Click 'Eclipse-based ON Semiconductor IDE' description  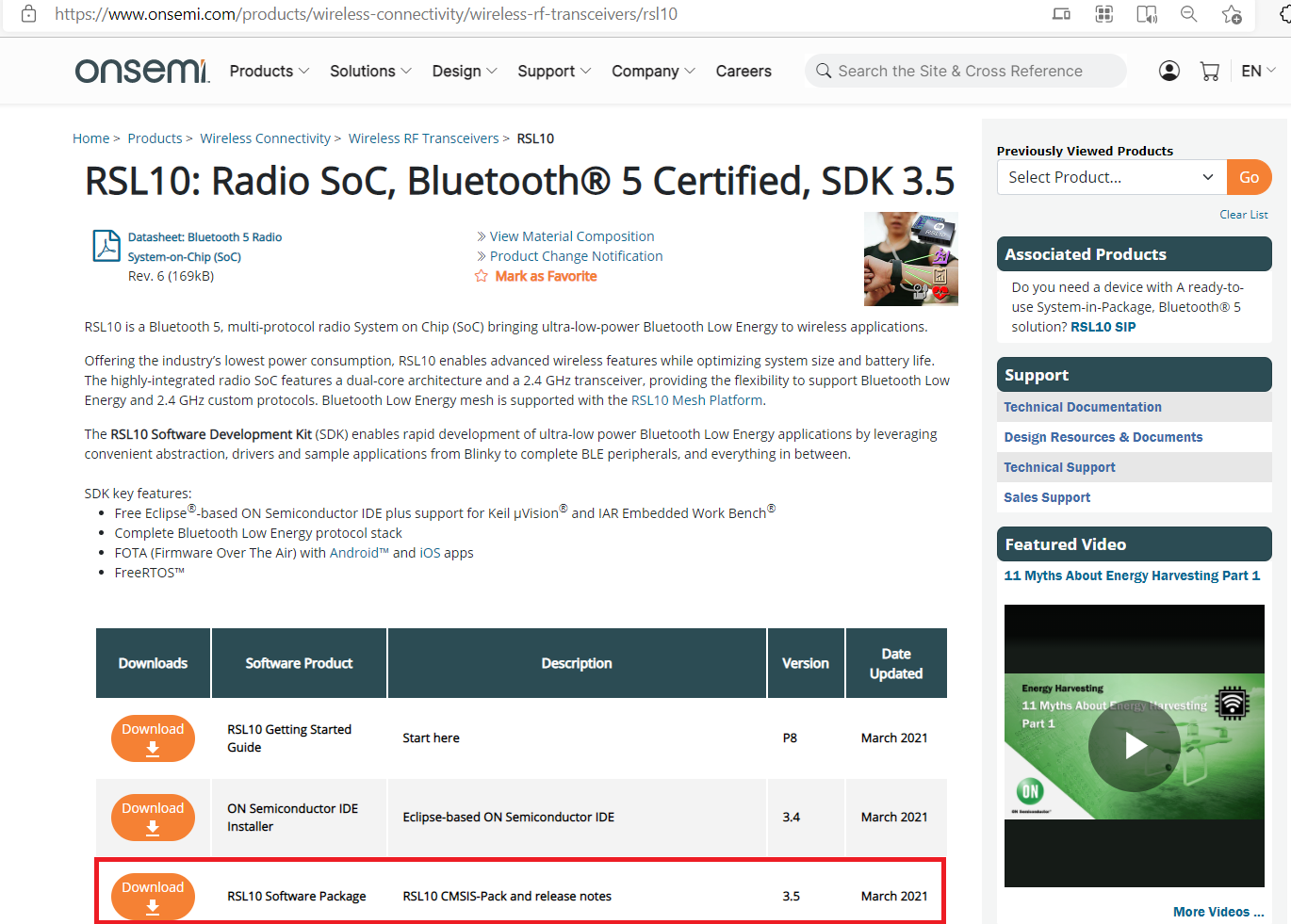508,817
